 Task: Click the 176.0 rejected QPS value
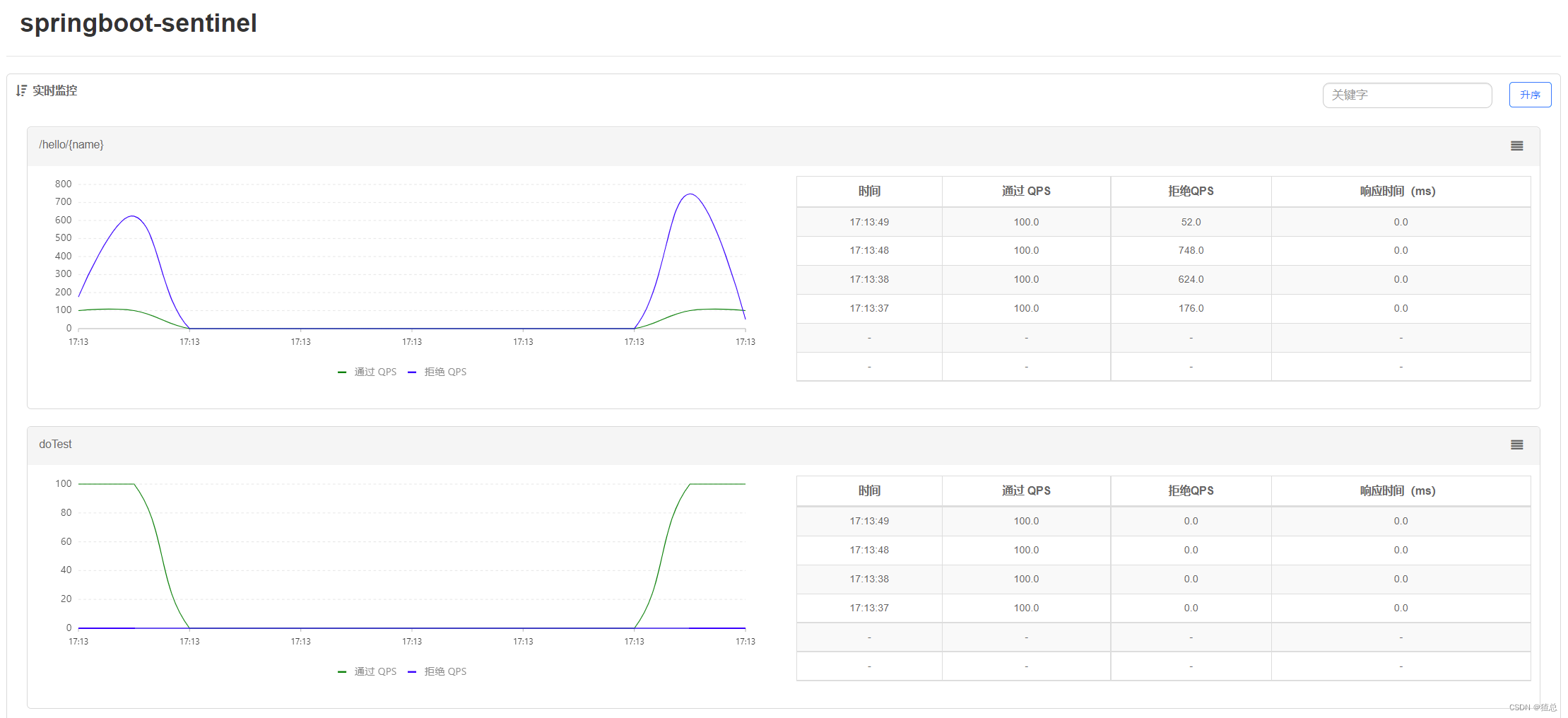click(1191, 308)
